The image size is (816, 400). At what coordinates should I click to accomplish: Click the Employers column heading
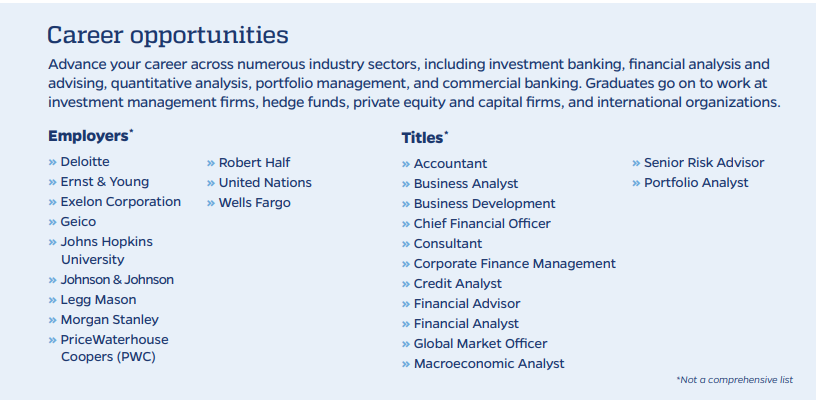pos(88,135)
